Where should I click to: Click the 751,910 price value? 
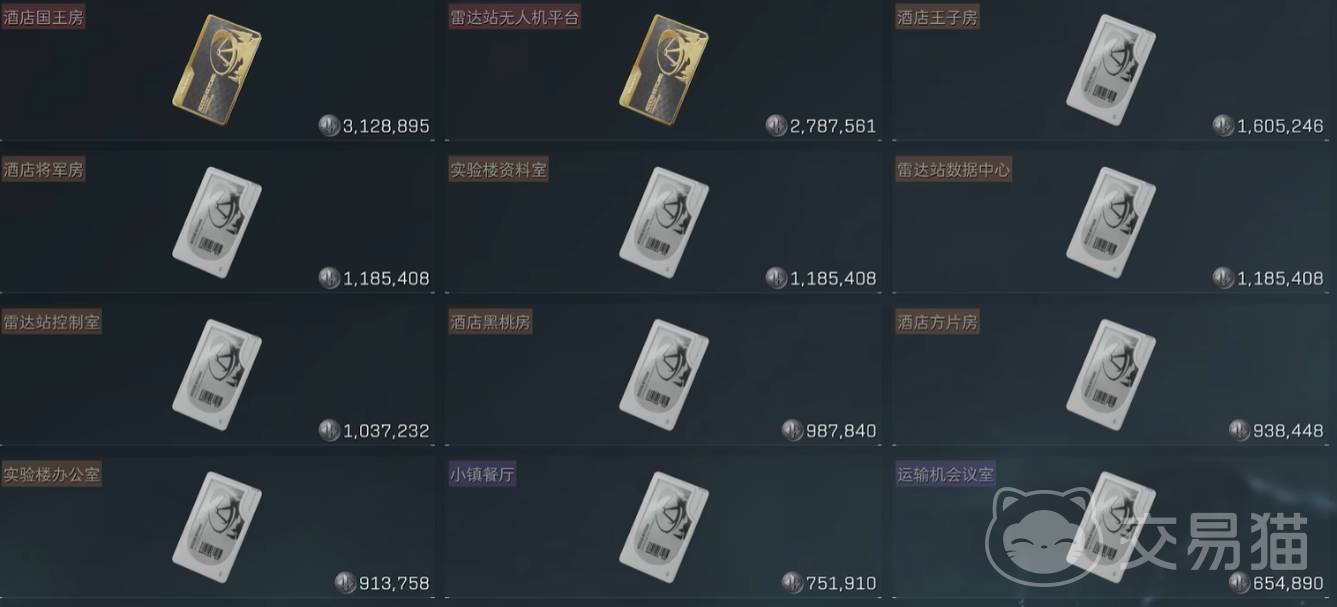(841, 584)
